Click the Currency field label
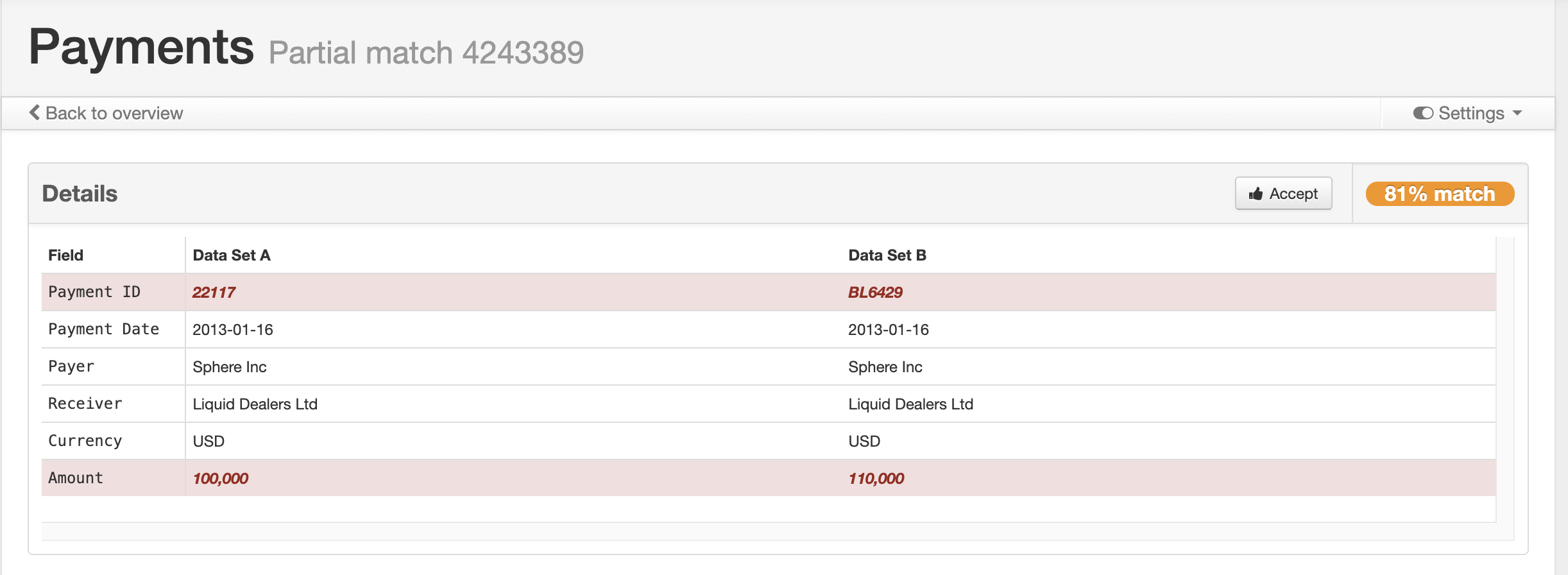Image resolution: width=1568 pixels, height=575 pixels. (85, 441)
